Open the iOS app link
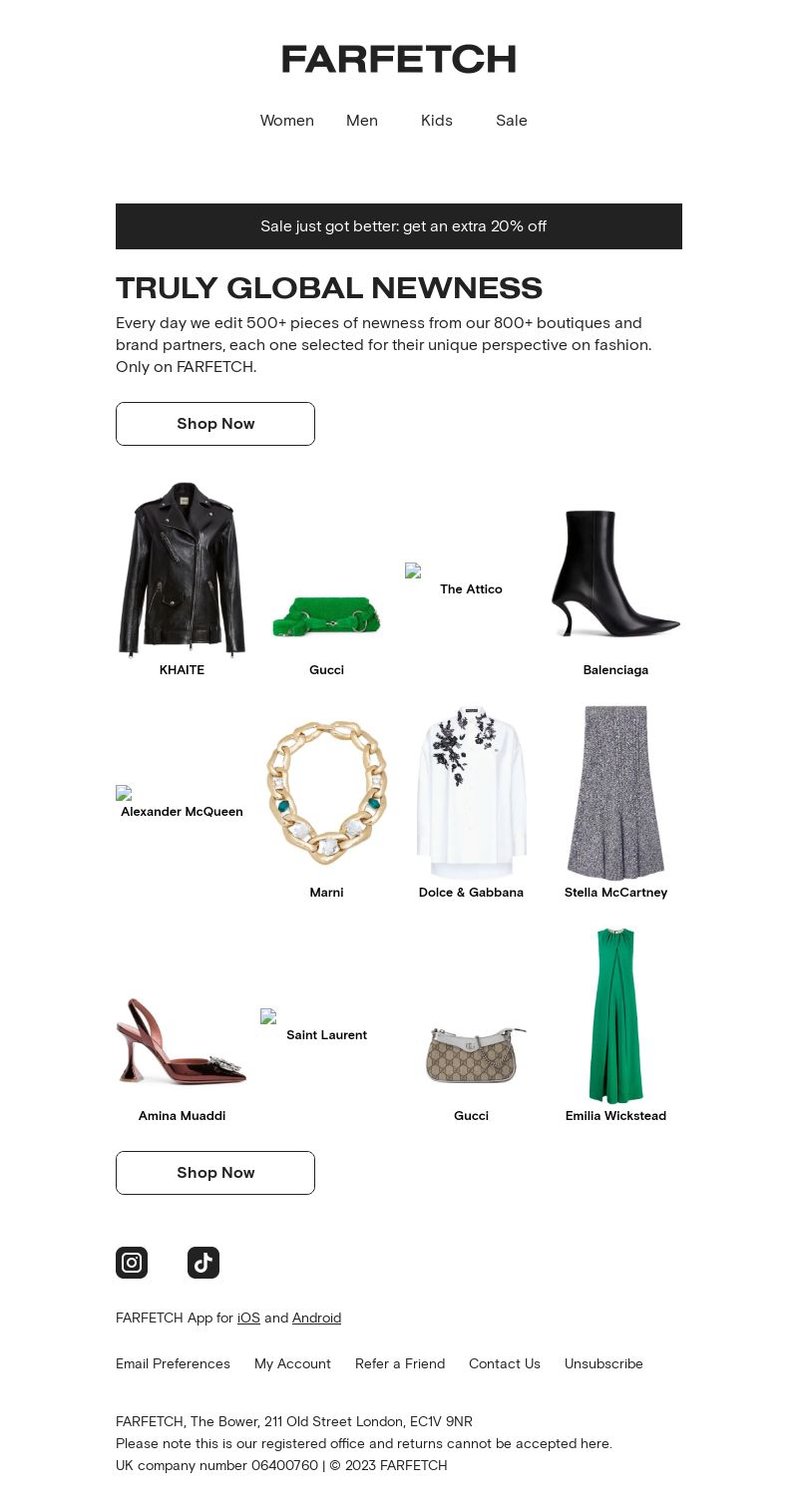798x1512 pixels. point(248,1318)
